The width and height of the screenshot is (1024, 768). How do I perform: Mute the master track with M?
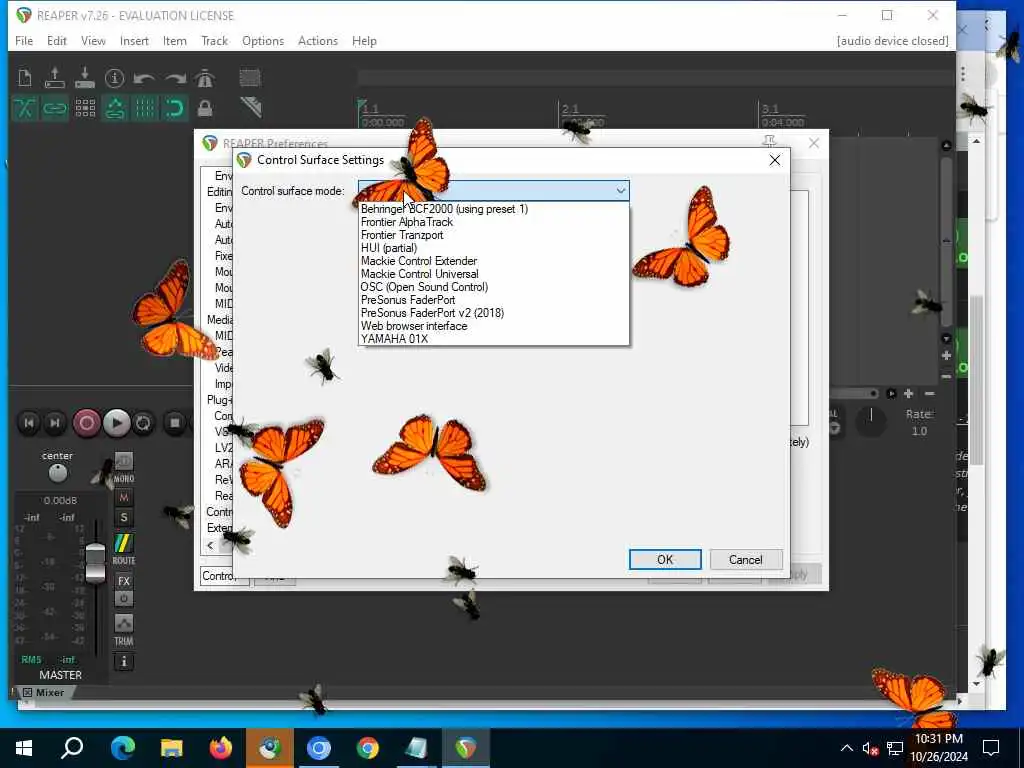[x=124, y=498]
